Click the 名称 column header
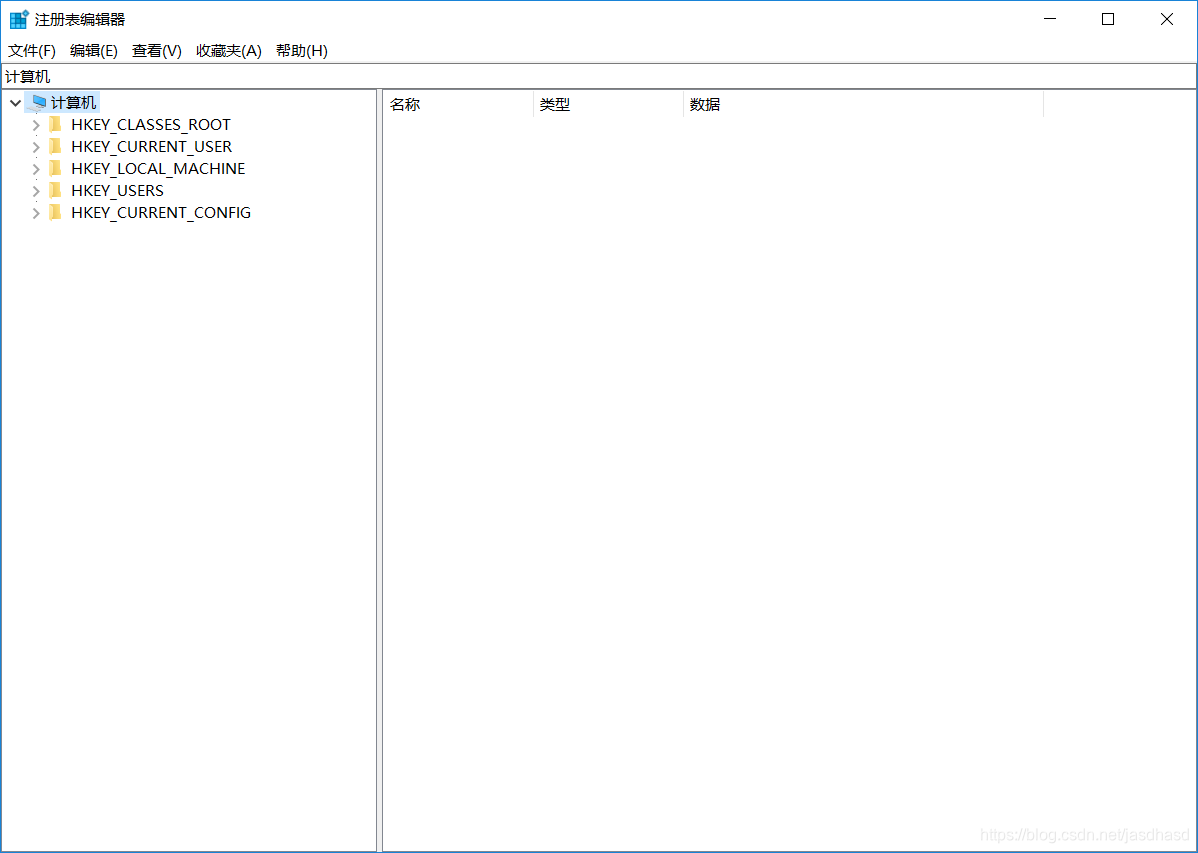 click(458, 105)
